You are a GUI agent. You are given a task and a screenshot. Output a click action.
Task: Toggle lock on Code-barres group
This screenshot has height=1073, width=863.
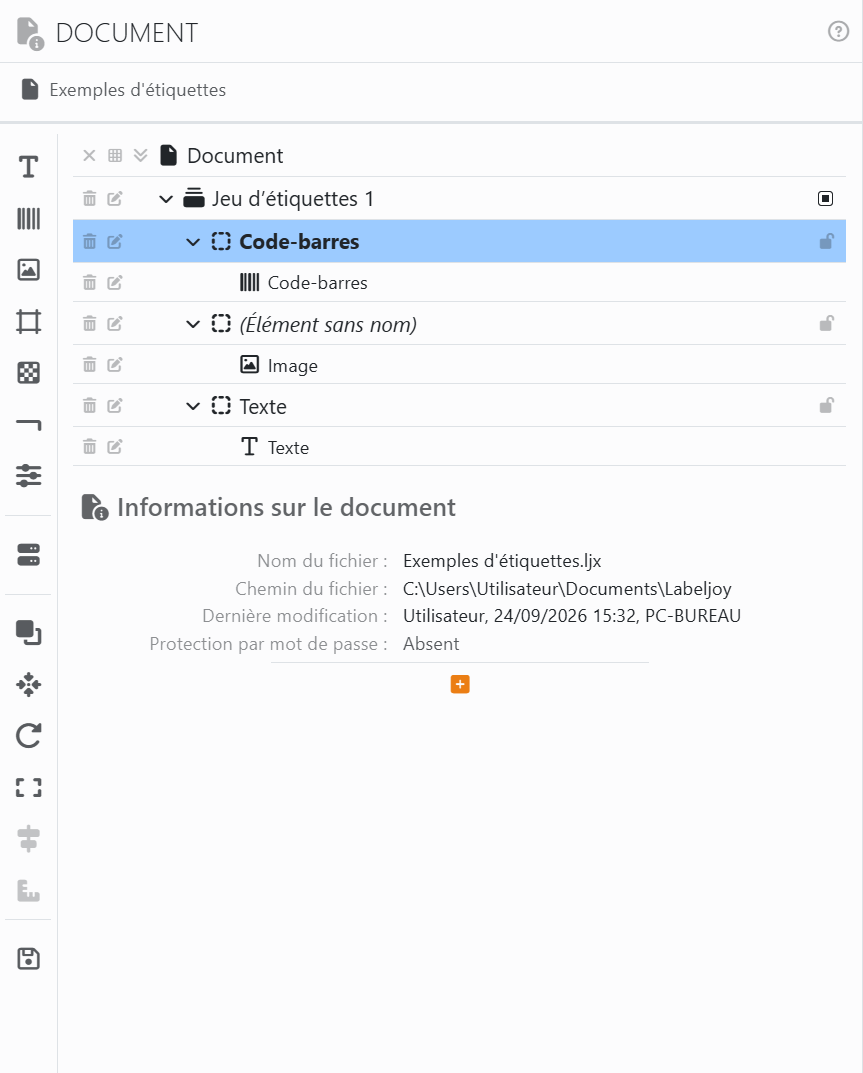pos(826,241)
